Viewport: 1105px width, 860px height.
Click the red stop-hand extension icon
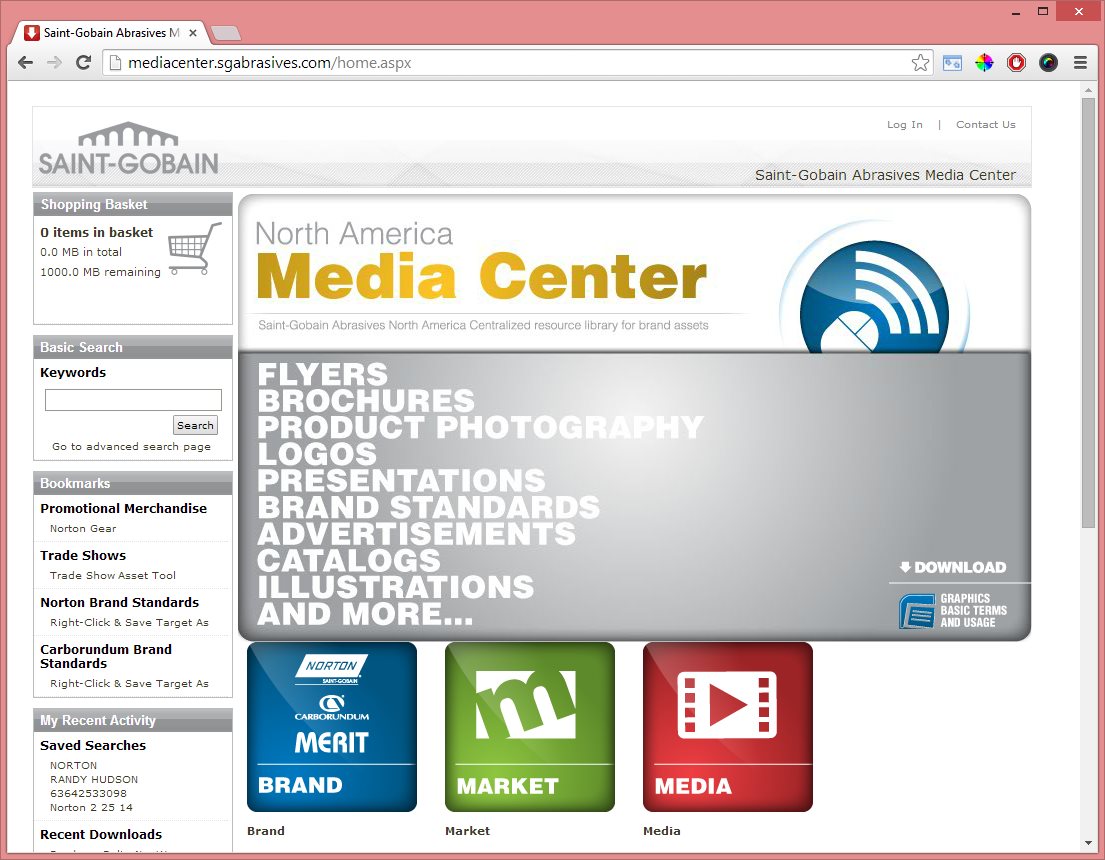pos(1016,63)
